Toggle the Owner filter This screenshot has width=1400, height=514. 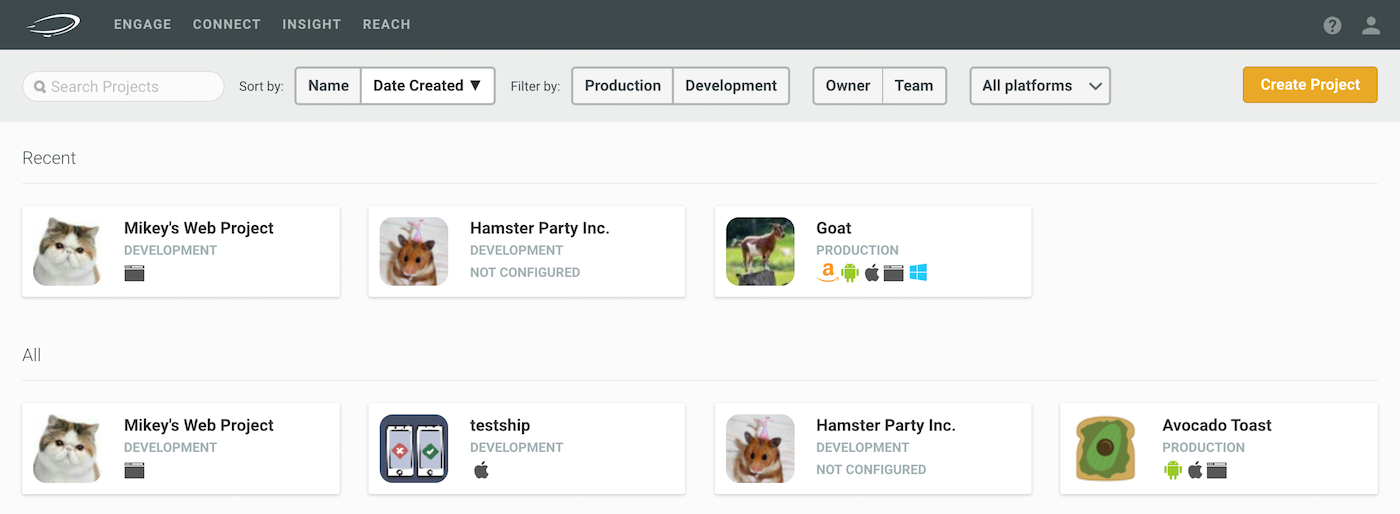point(848,86)
